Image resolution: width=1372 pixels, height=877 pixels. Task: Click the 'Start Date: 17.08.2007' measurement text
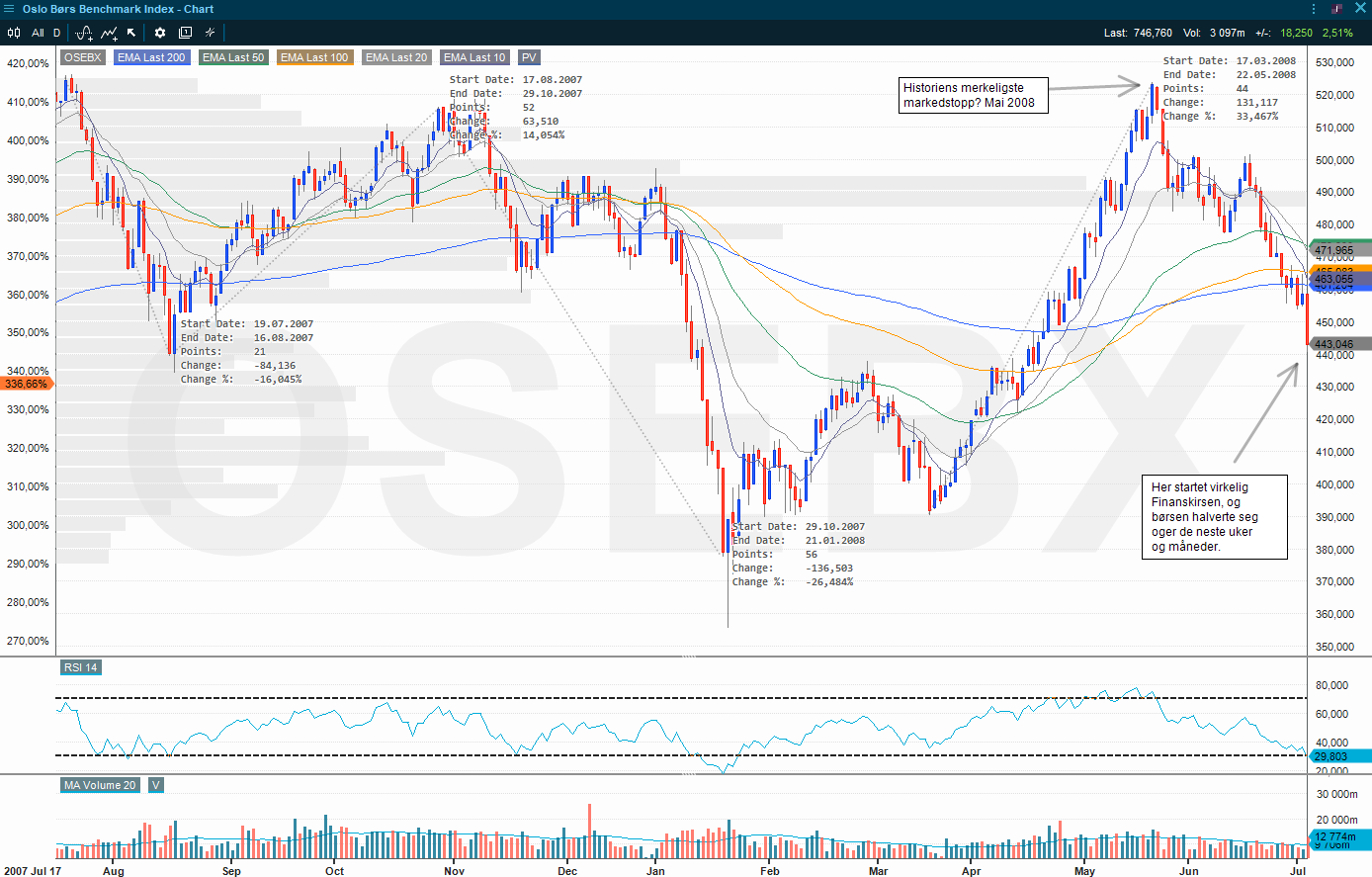(x=516, y=79)
